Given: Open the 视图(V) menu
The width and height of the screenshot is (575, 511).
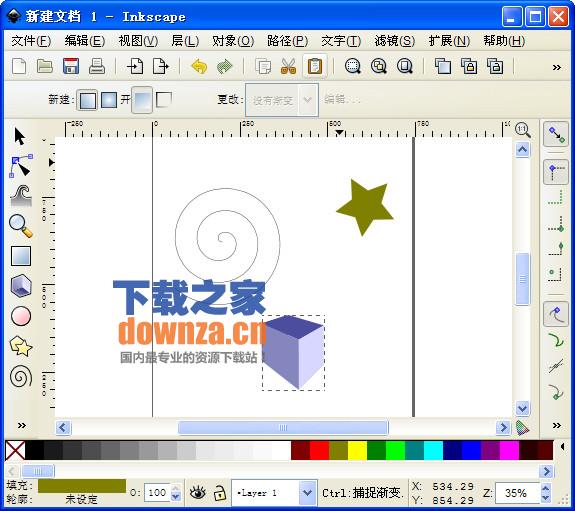Looking at the screenshot, I should 138,41.
